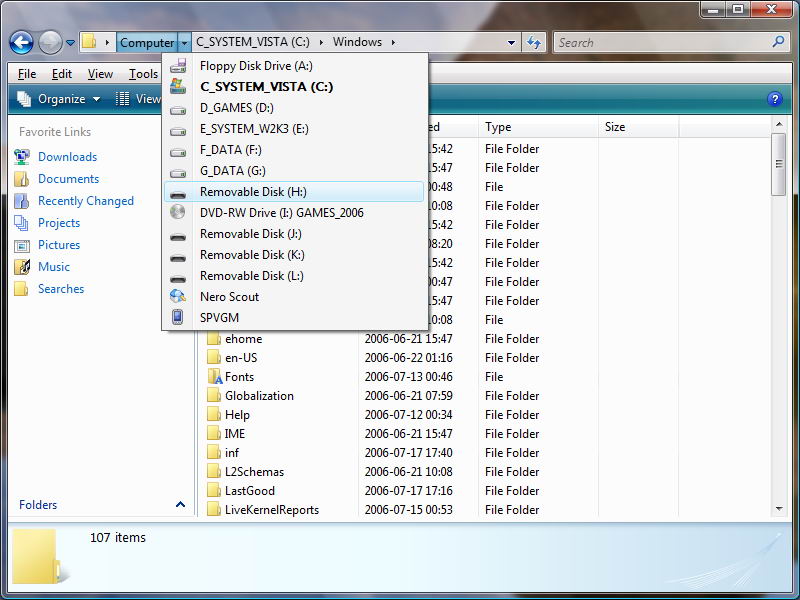Refresh the folder with the Refresh button
The image size is (800, 600).
point(534,42)
